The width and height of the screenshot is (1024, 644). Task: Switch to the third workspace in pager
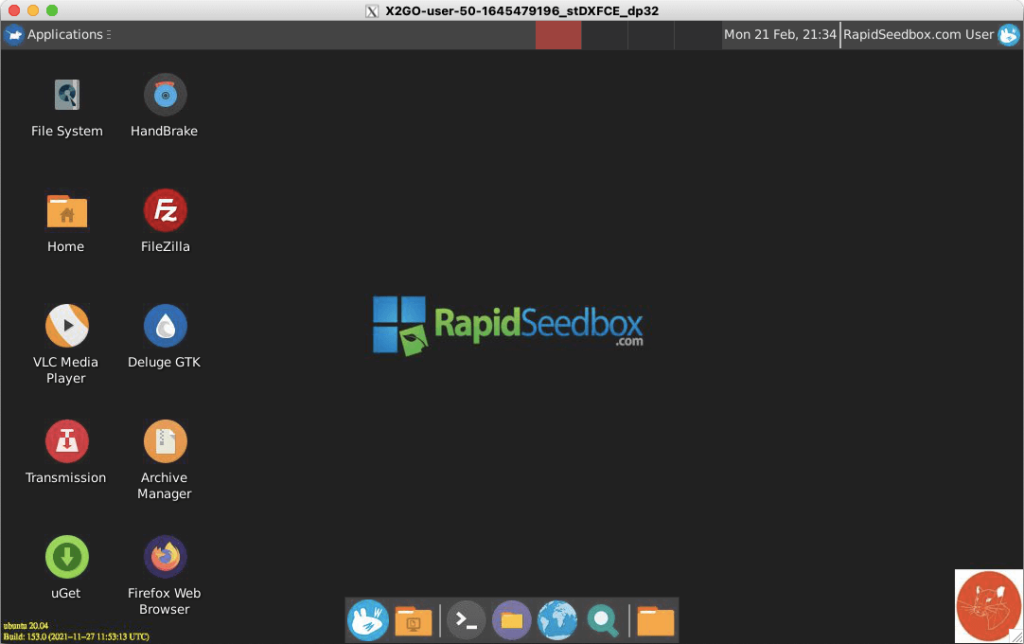coord(651,35)
